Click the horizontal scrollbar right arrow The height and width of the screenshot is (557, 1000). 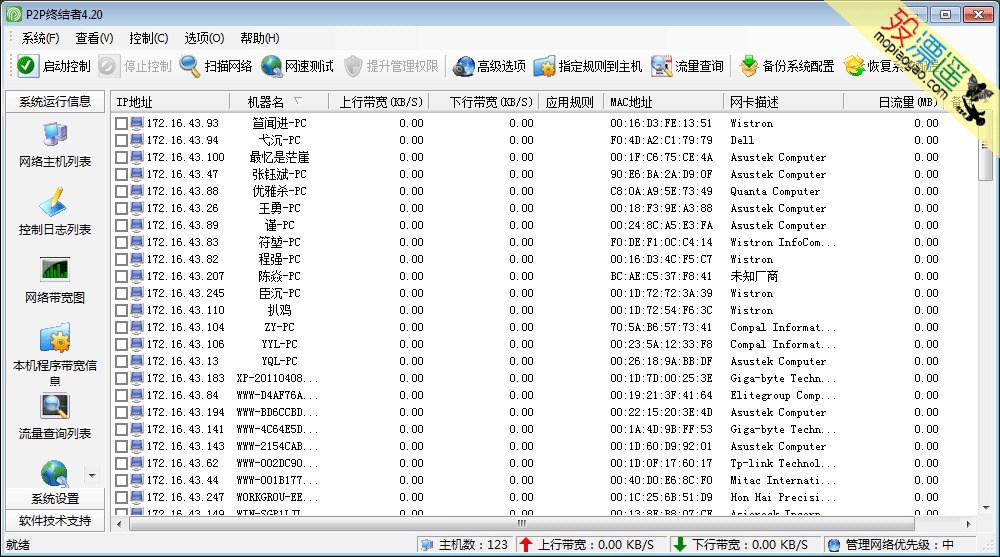[x=969, y=524]
